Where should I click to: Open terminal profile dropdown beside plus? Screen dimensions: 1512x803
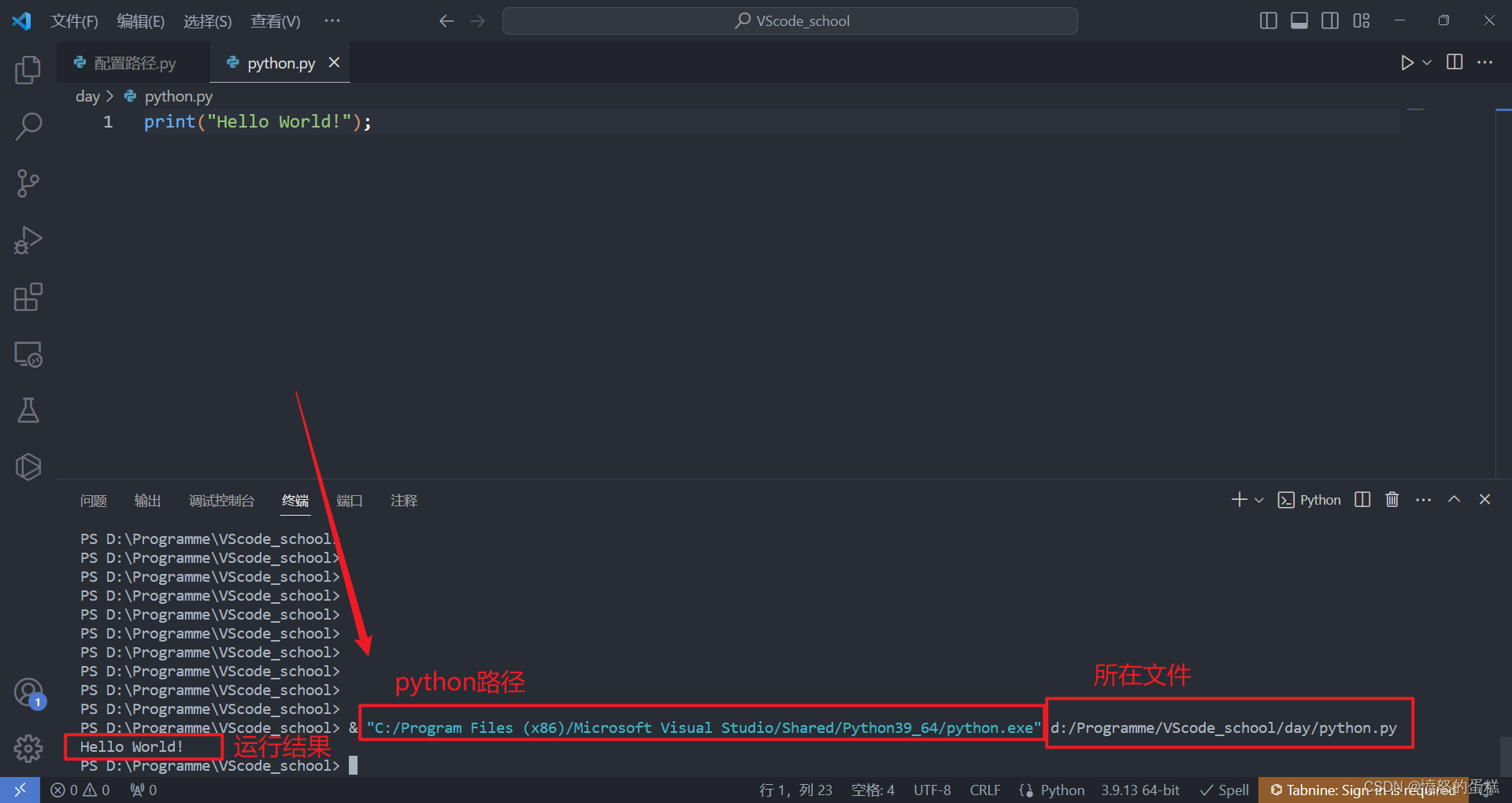(1258, 499)
